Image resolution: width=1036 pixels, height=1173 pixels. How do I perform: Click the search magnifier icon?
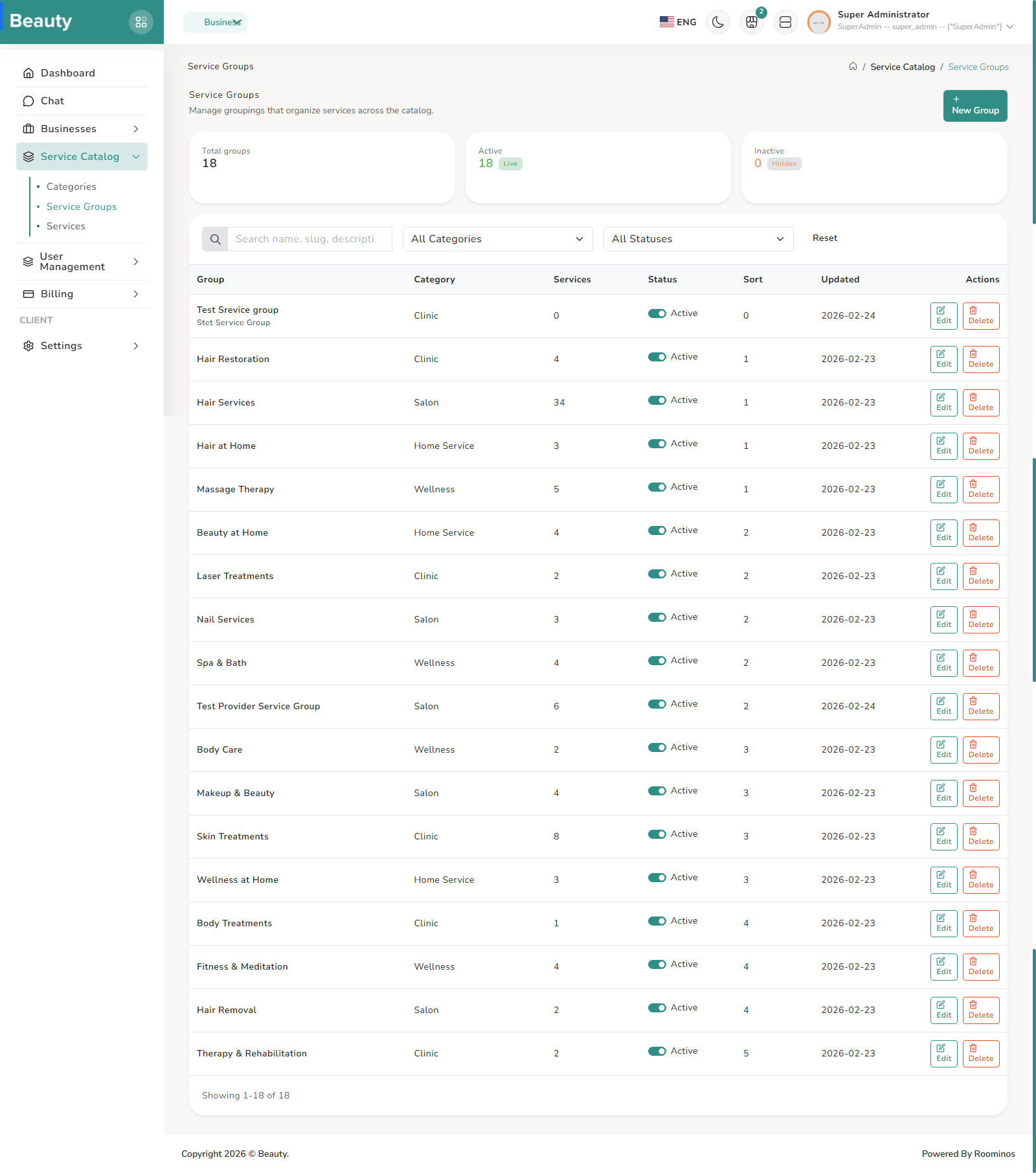pyautogui.click(x=214, y=238)
